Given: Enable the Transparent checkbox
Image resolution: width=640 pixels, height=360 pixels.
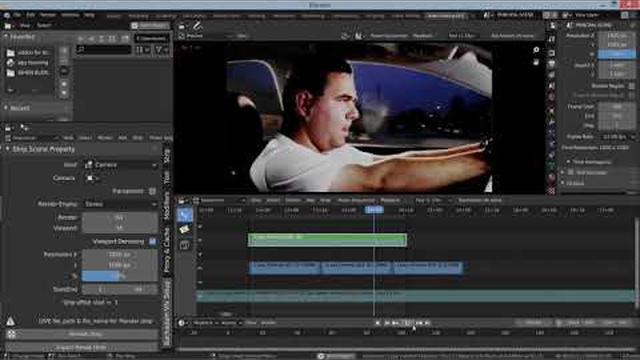Looking at the screenshot, I should [152, 191].
